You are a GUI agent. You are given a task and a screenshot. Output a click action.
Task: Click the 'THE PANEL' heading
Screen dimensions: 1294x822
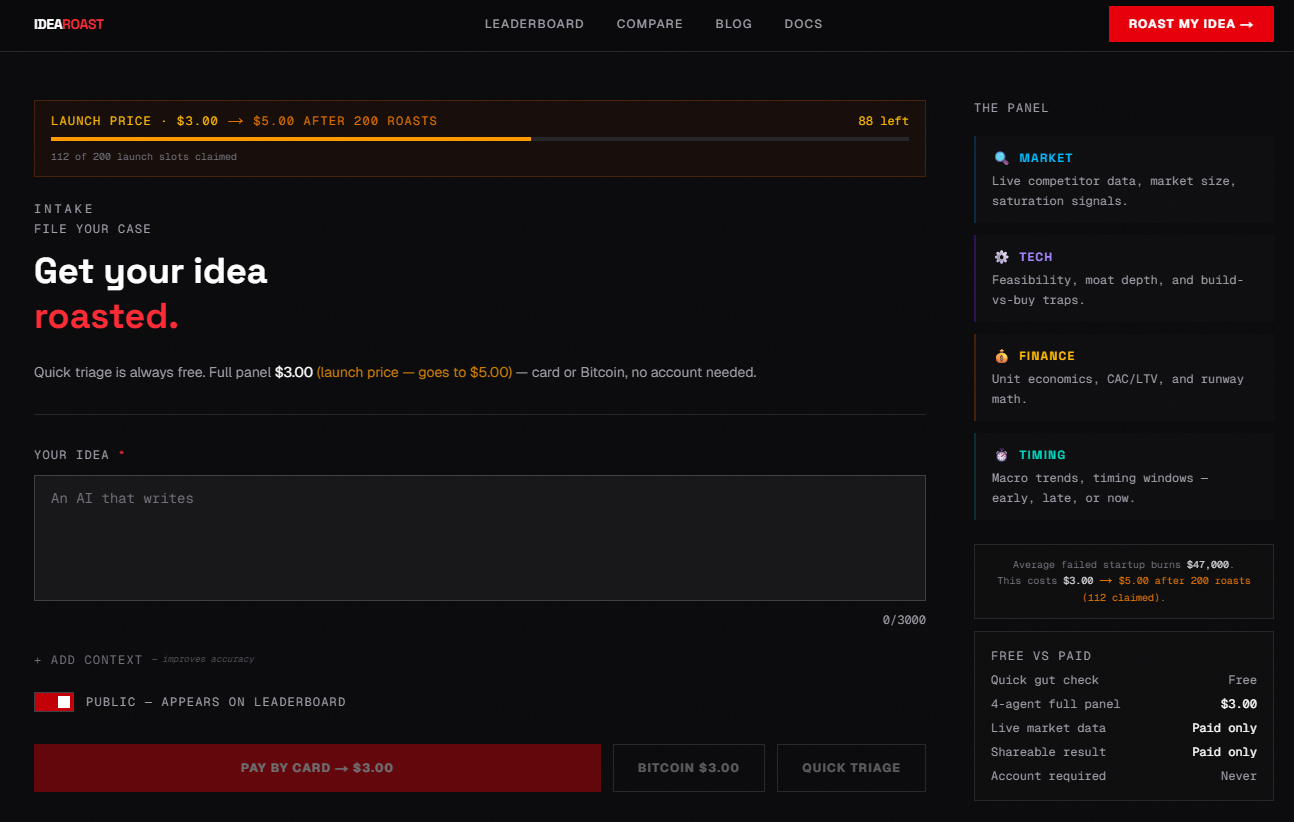point(1011,108)
